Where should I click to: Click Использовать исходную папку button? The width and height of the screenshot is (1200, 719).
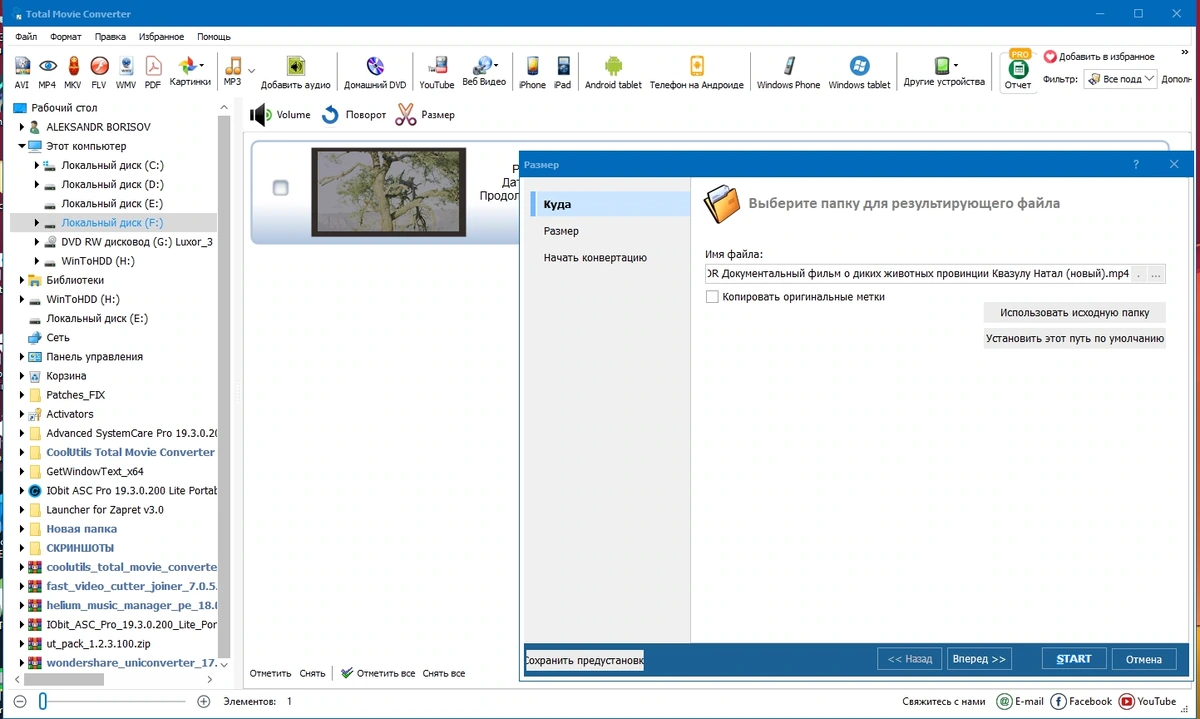click(x=1075, y=313)
